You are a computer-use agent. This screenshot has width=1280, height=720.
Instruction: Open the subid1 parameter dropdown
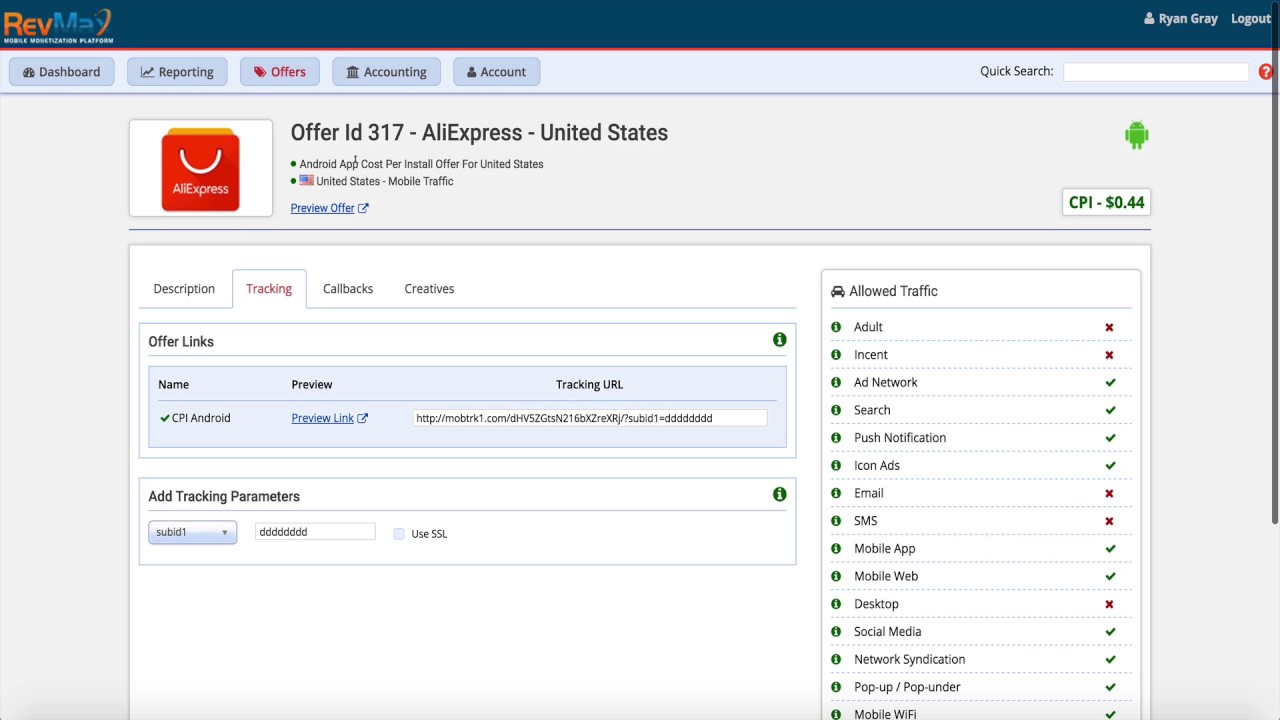coord(192,532)
